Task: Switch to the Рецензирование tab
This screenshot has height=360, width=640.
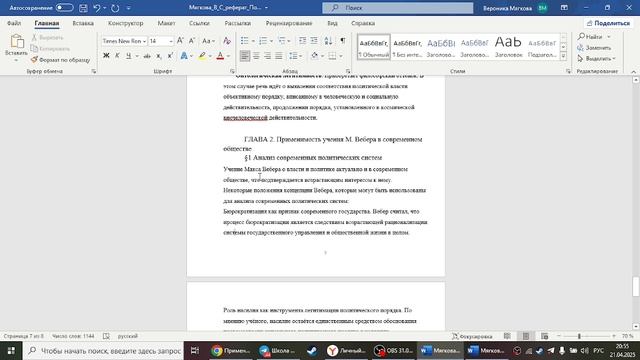Action: 289,23
